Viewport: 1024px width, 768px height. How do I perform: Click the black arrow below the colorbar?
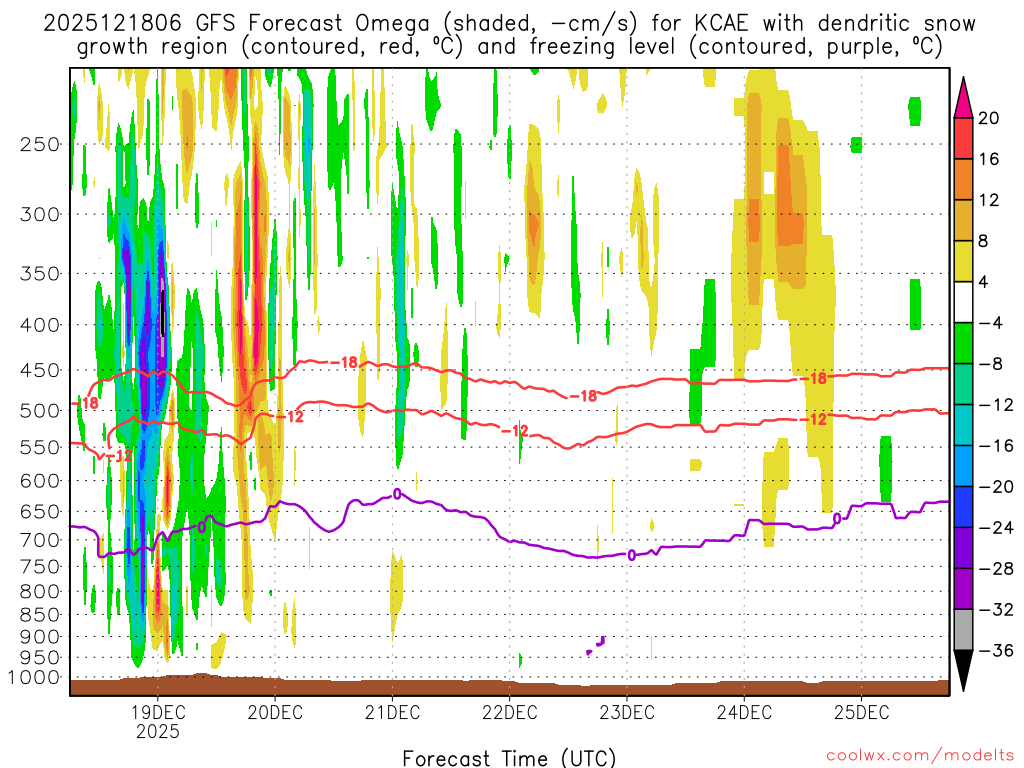tap(964, 671)
